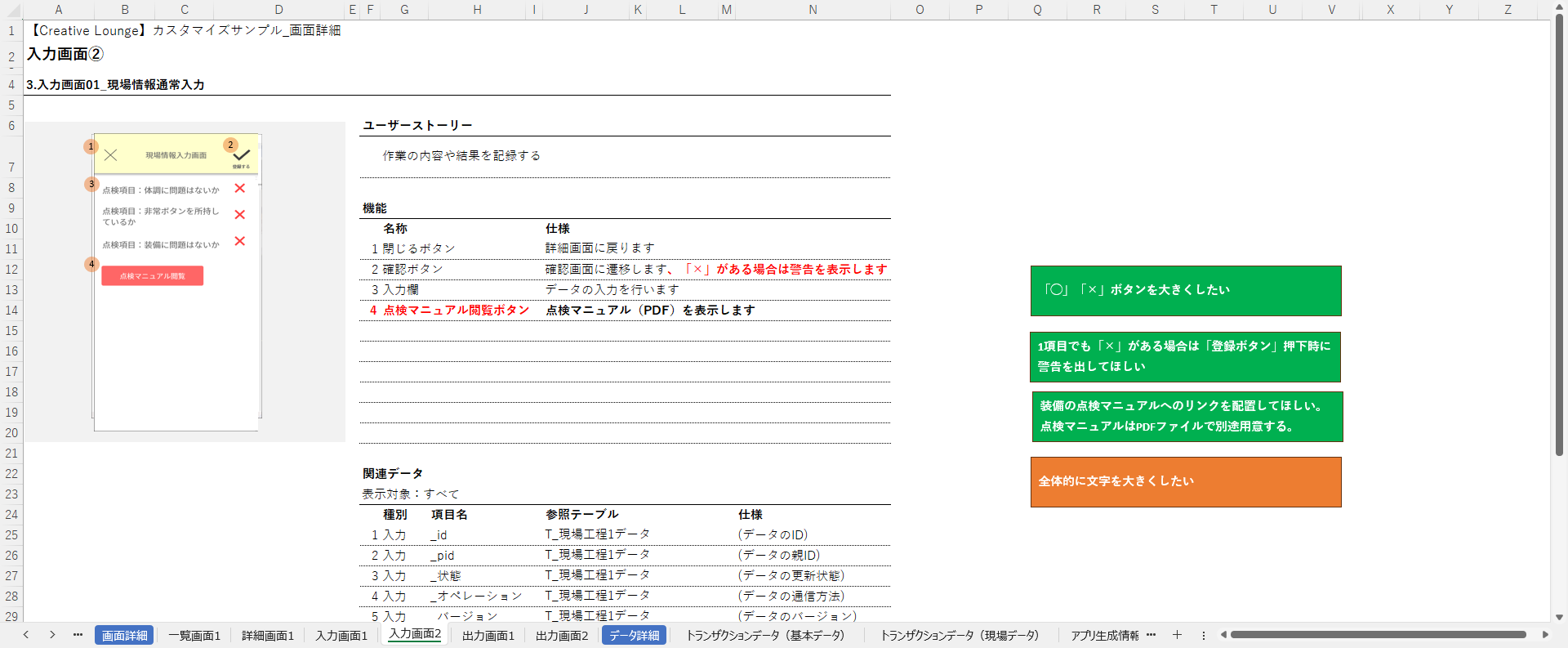Viewport: 1568px width, 648px height.
Task: Select green note about ○× button size
Action: [x=1186, y=291]
